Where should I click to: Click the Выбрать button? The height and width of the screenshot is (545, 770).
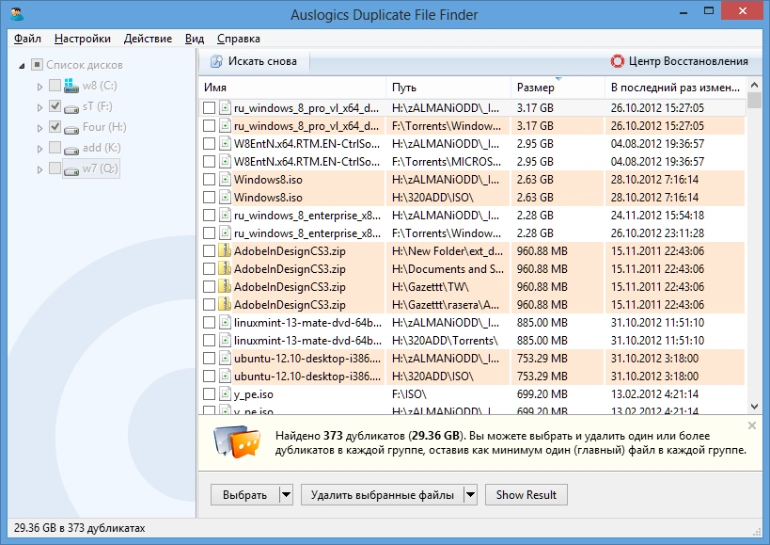point(245,494)
